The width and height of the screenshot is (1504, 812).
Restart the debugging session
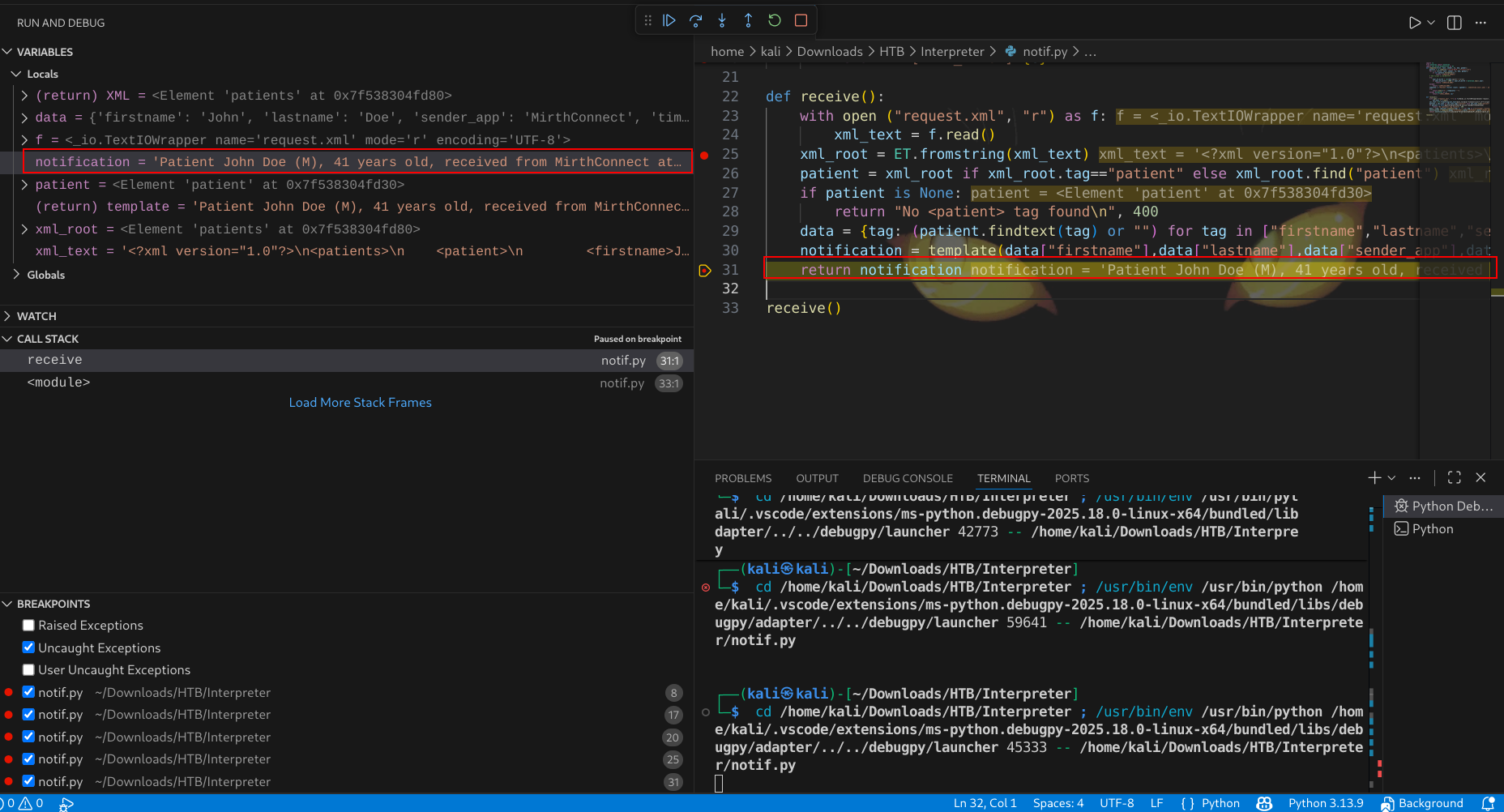(x=775, y=21)
